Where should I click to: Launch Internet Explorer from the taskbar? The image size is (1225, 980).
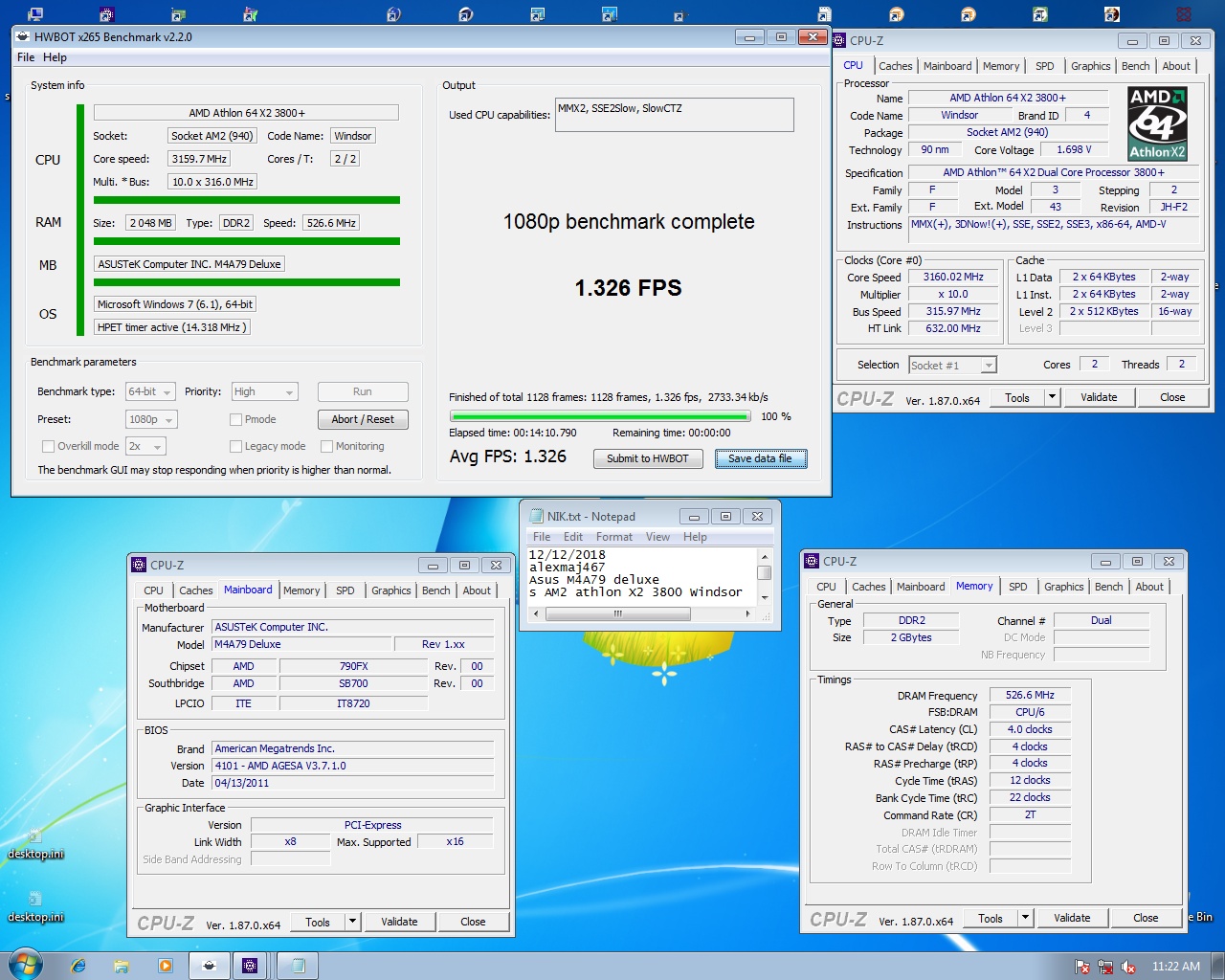click(78, 966)
